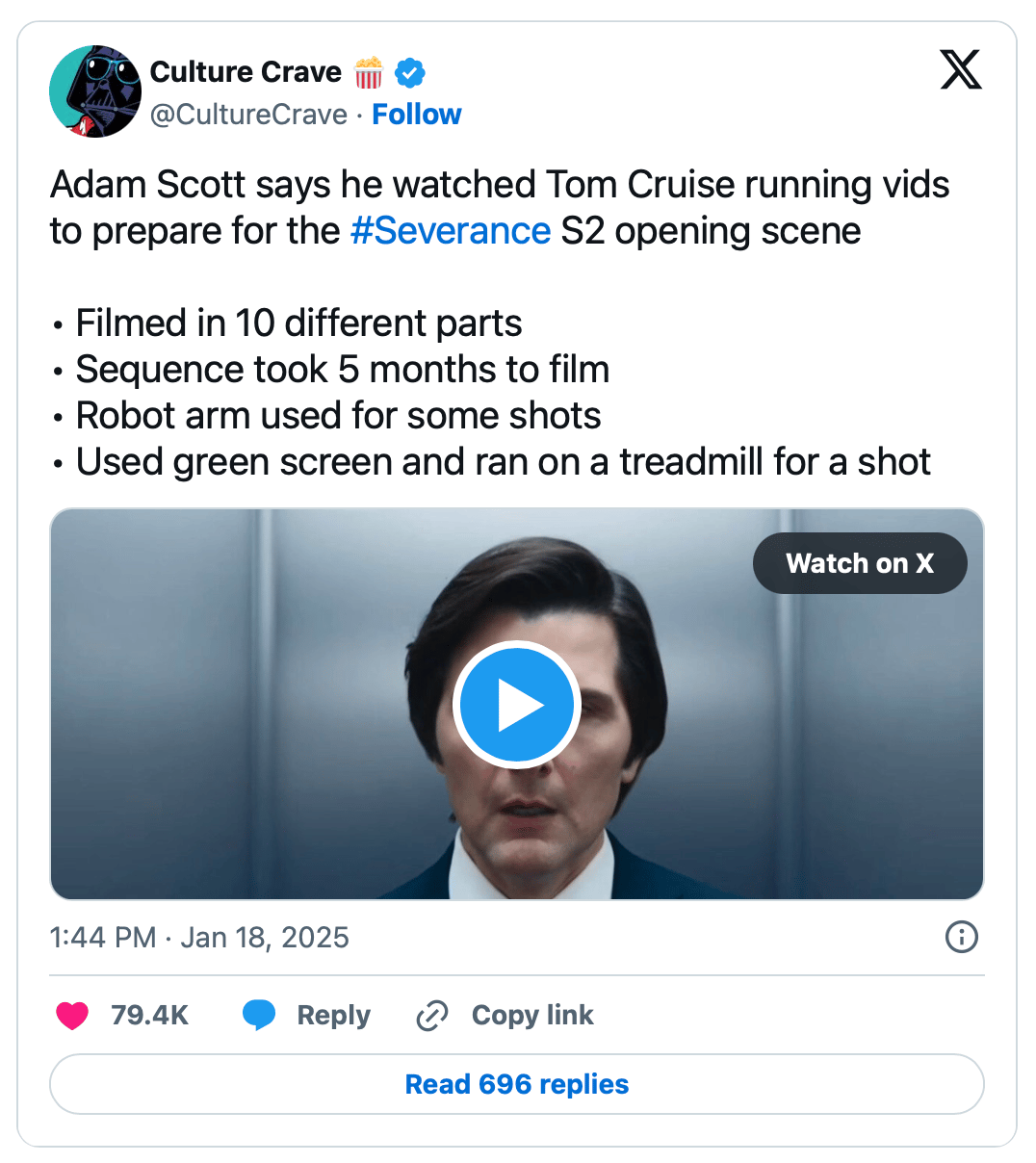
Task: Open the tweet info icon
Action: [961, 937]
